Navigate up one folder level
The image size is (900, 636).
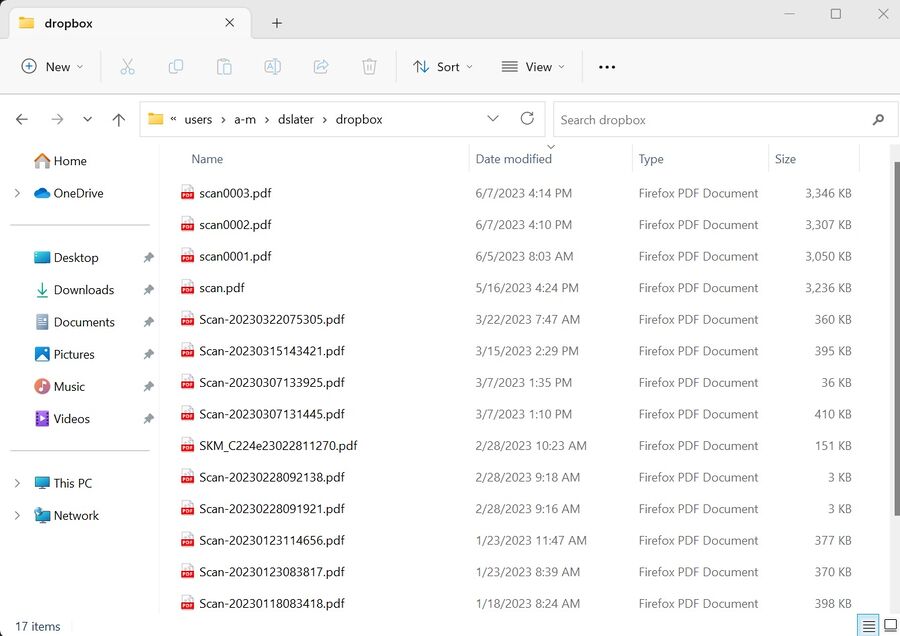(x=119, y=119)
